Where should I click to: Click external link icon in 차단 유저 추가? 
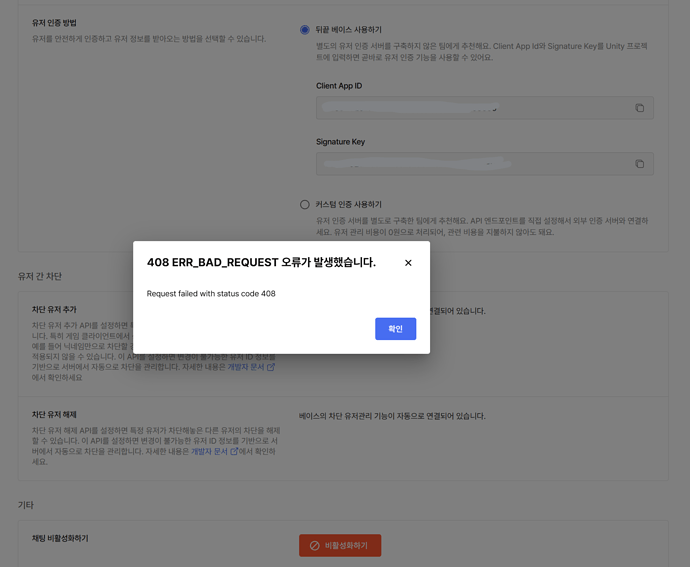[x=271, y=367]
